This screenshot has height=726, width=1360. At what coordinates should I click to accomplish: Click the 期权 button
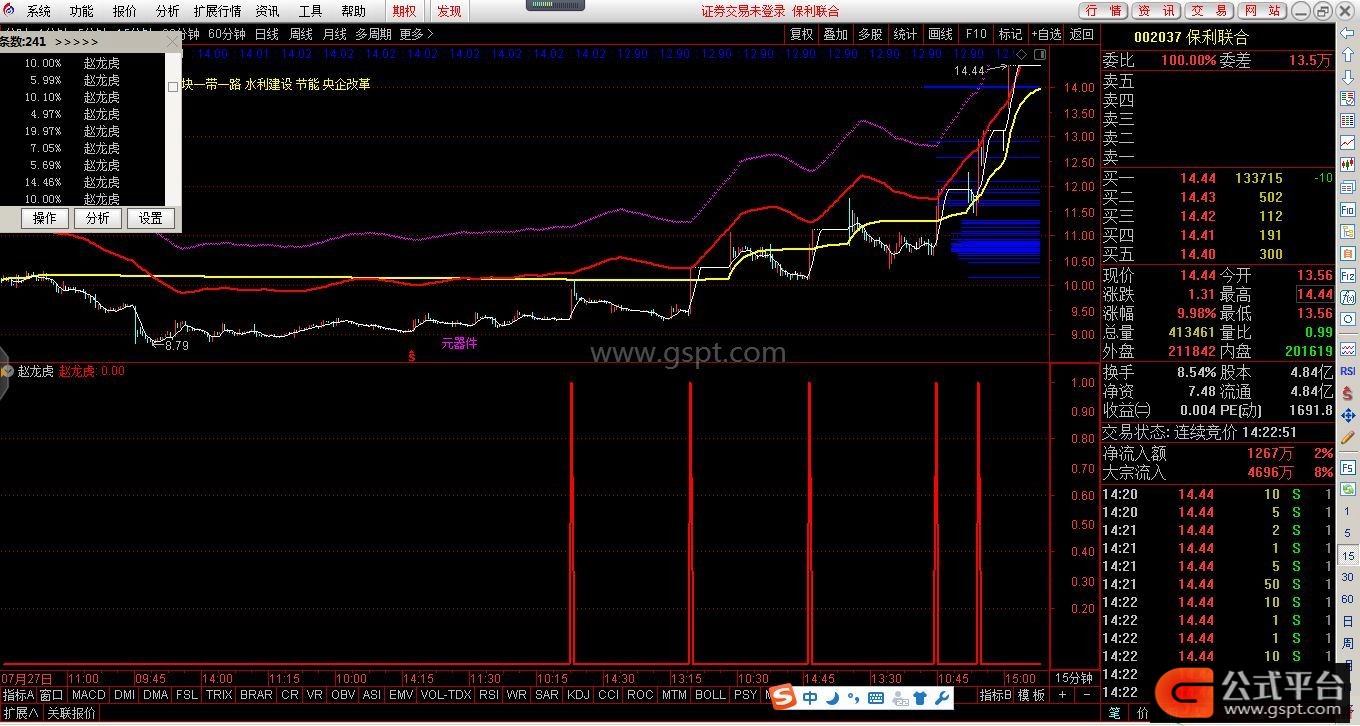tap(404, 11)
